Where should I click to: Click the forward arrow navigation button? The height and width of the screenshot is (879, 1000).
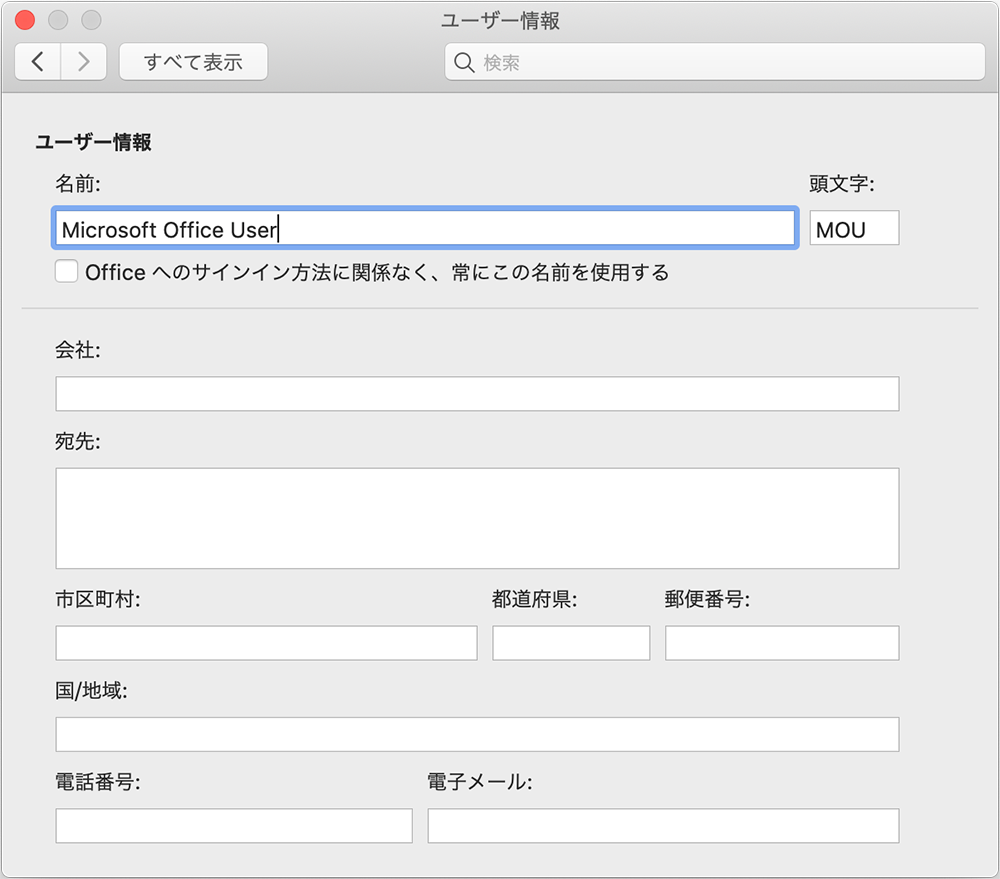[x=84, y=62]
